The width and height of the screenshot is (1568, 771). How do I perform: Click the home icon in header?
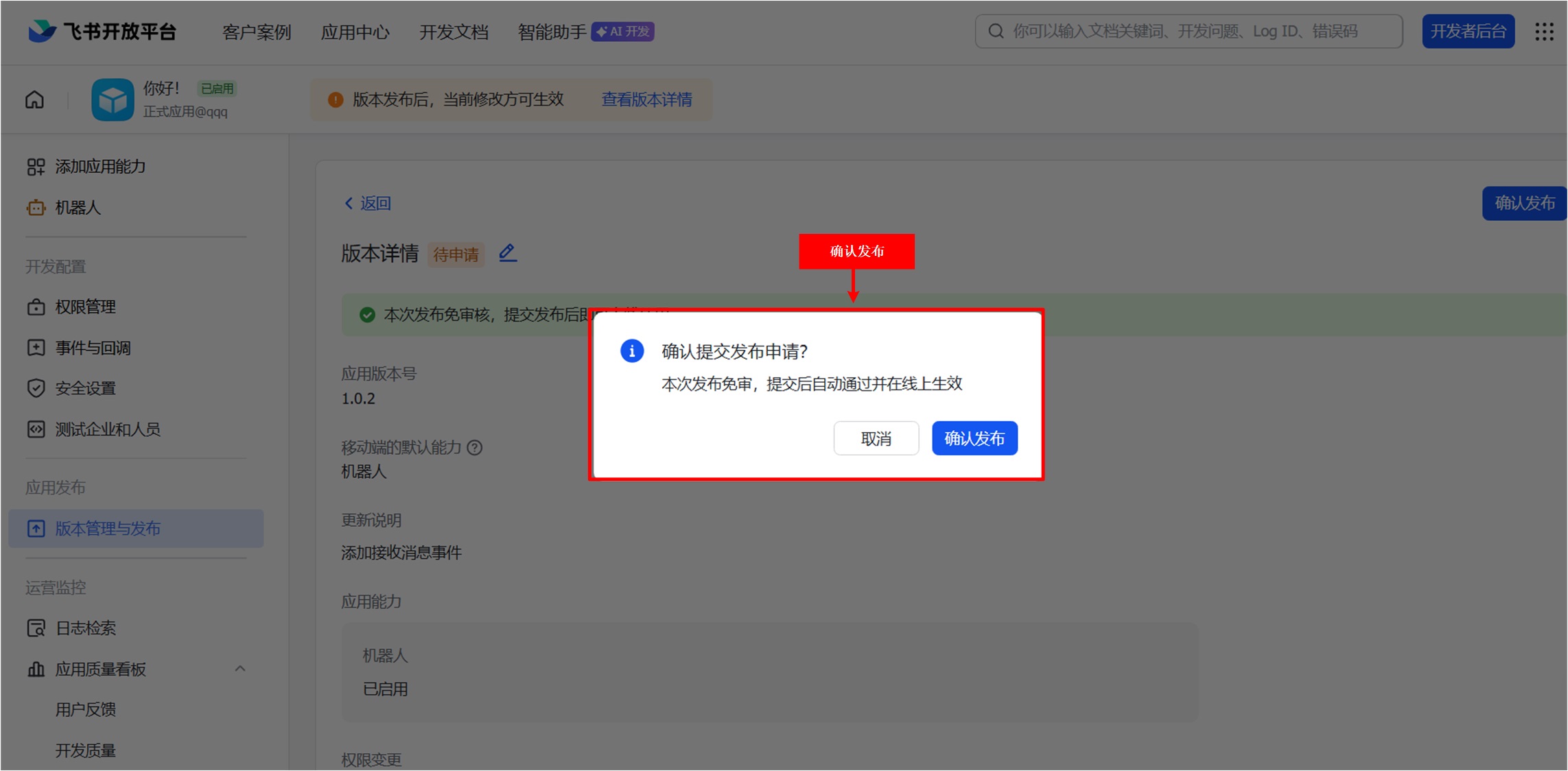coord(34,100)
